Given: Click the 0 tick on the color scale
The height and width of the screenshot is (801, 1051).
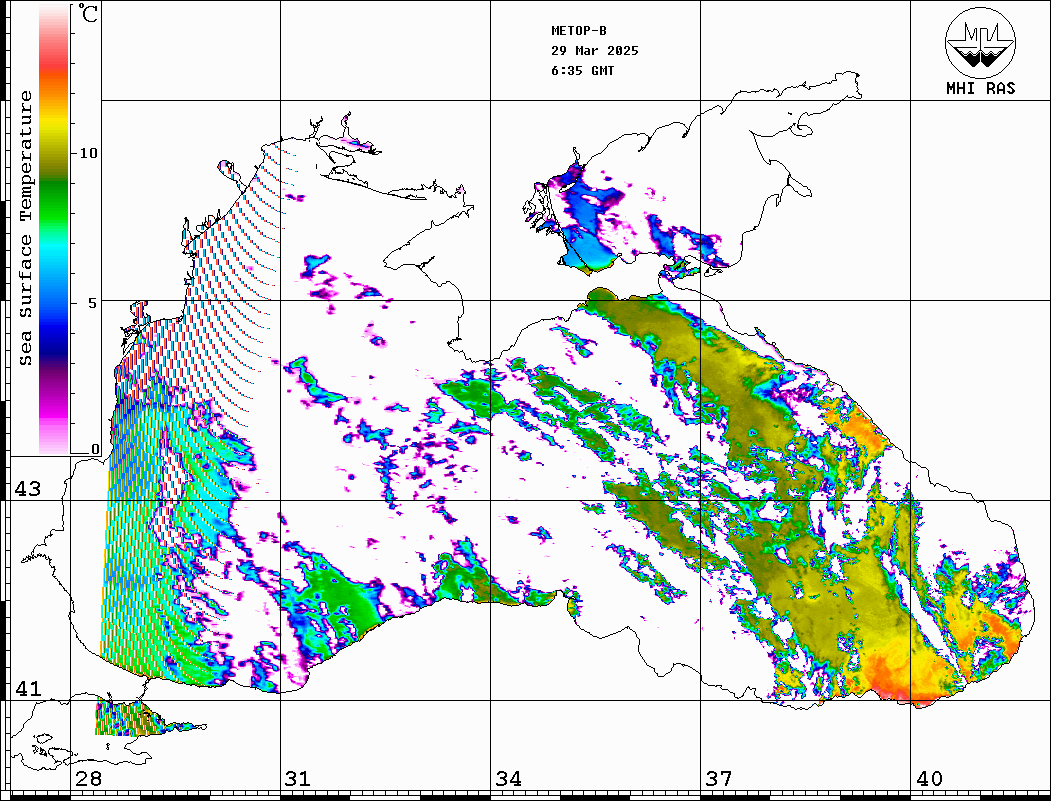Looking at the screenshot, I should click(x=95, y=449).
